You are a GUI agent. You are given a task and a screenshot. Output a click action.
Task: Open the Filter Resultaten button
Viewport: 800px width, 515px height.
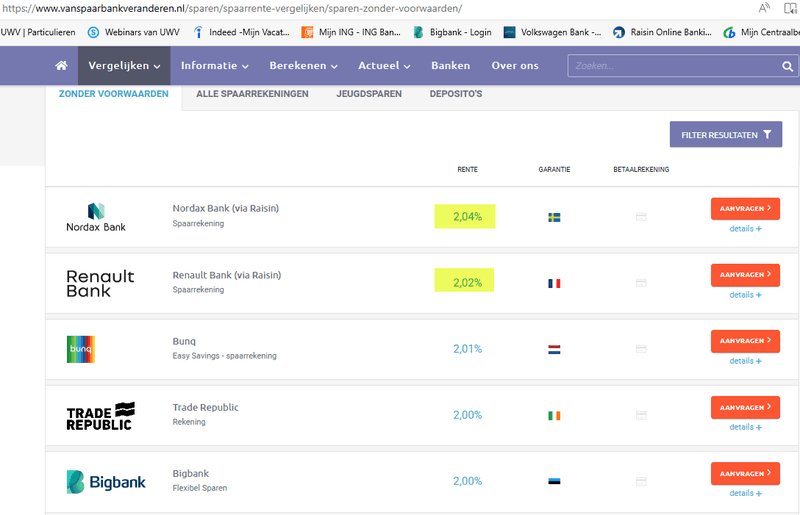click(725, 135)
